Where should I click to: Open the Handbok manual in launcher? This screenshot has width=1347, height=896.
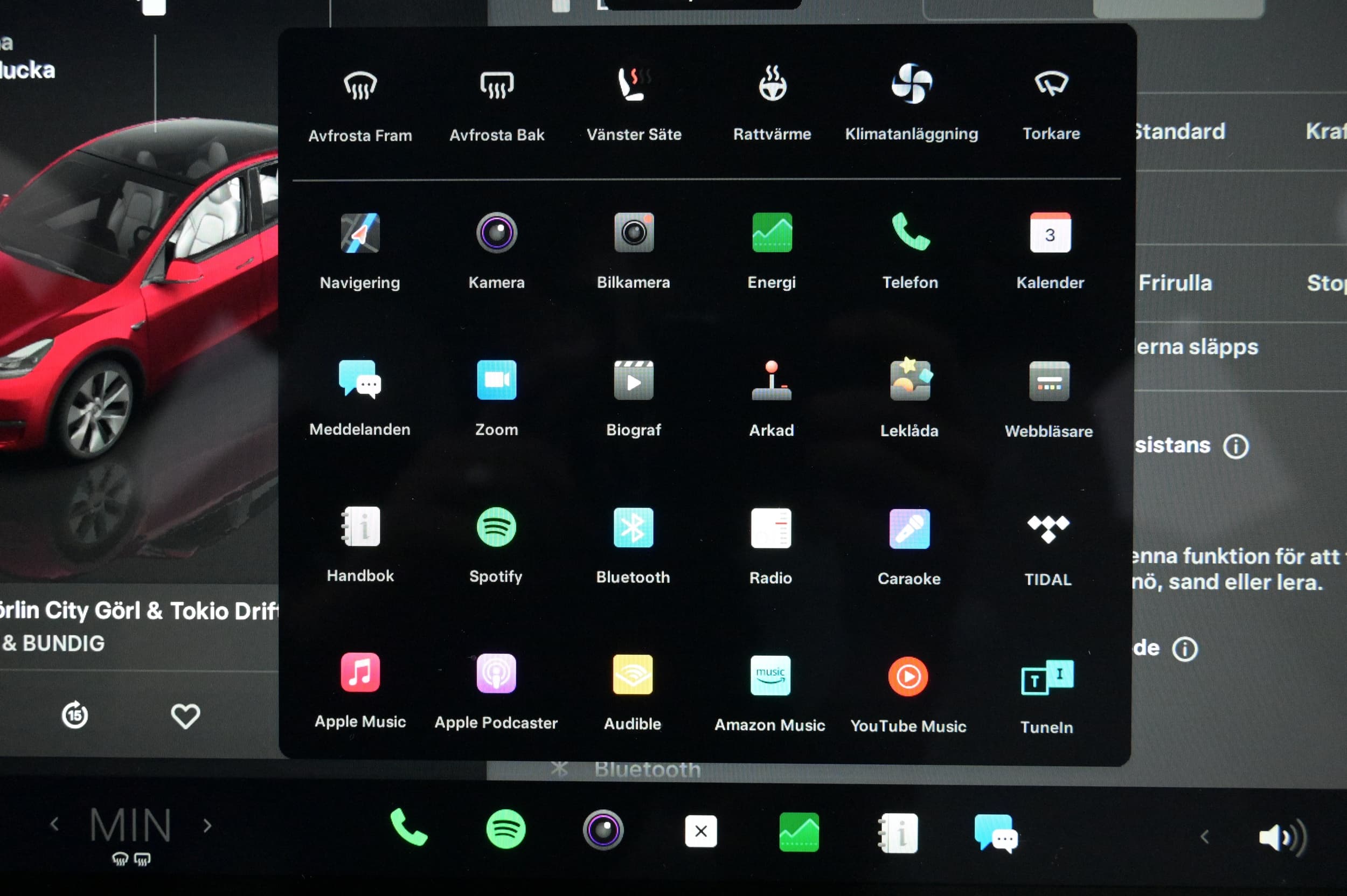point(360,545)
